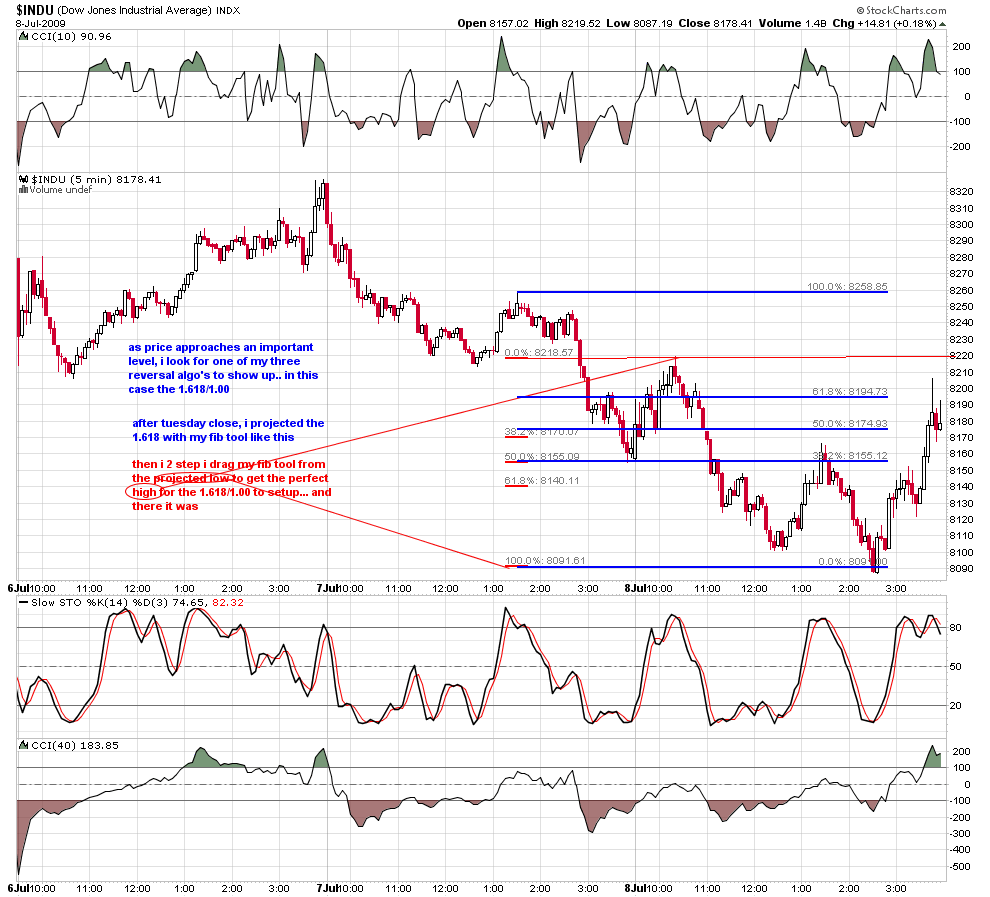Screen dimensions: 990x897
Task: Click the StockCharts.com copyright link
Action: 902,10
